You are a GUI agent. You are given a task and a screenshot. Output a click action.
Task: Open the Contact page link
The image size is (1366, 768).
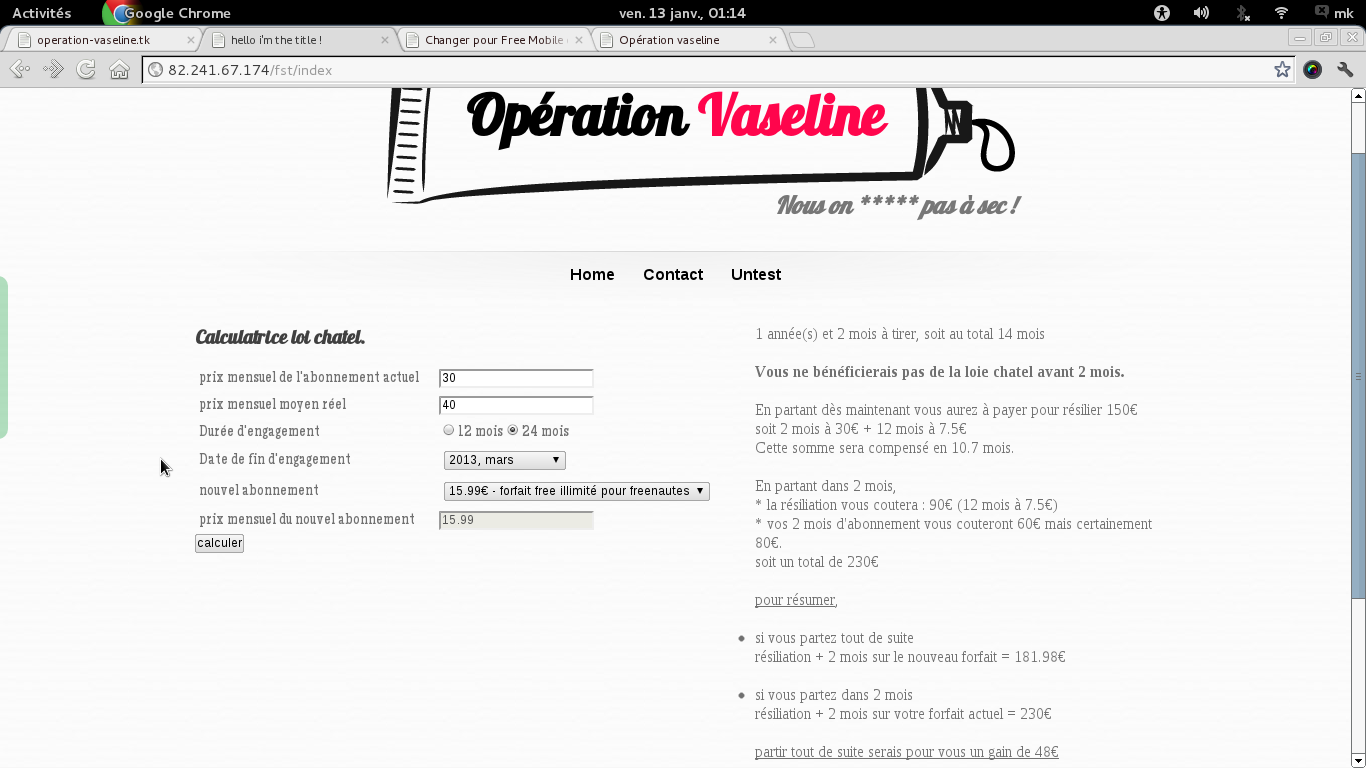672,274
